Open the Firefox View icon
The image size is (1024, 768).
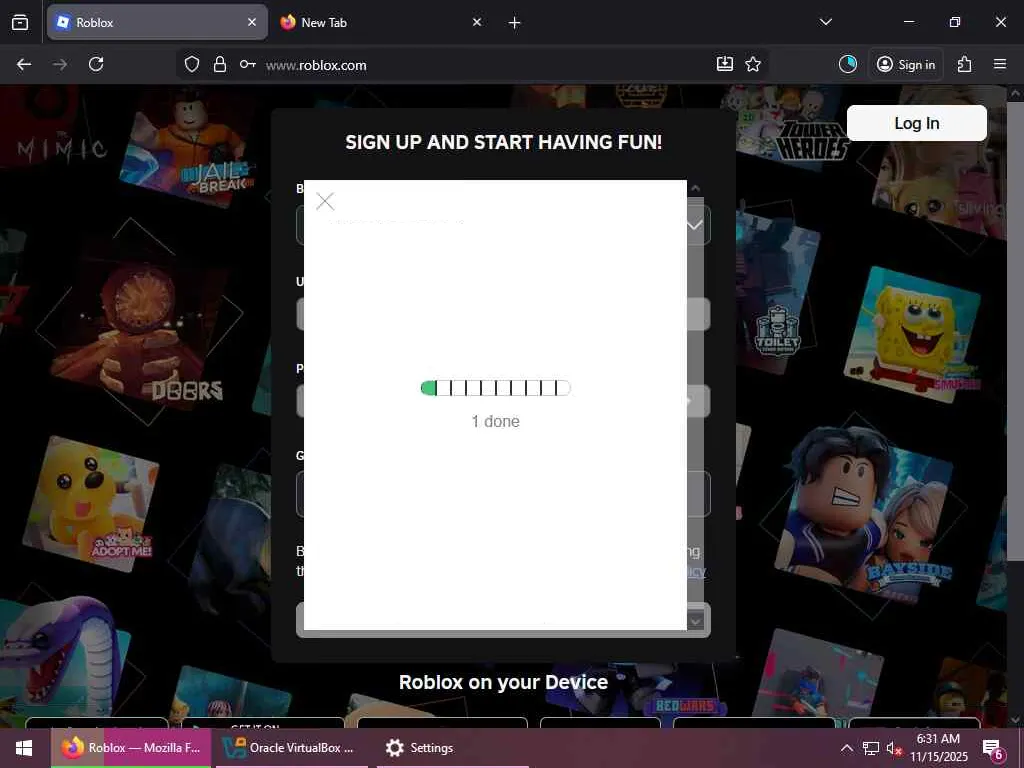(20, 22)
